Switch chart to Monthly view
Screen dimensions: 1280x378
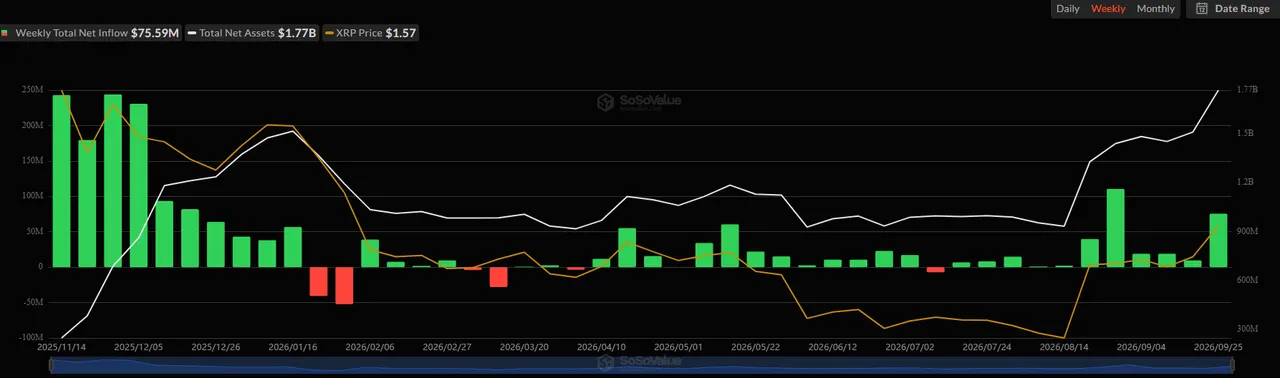(1156, 9)
